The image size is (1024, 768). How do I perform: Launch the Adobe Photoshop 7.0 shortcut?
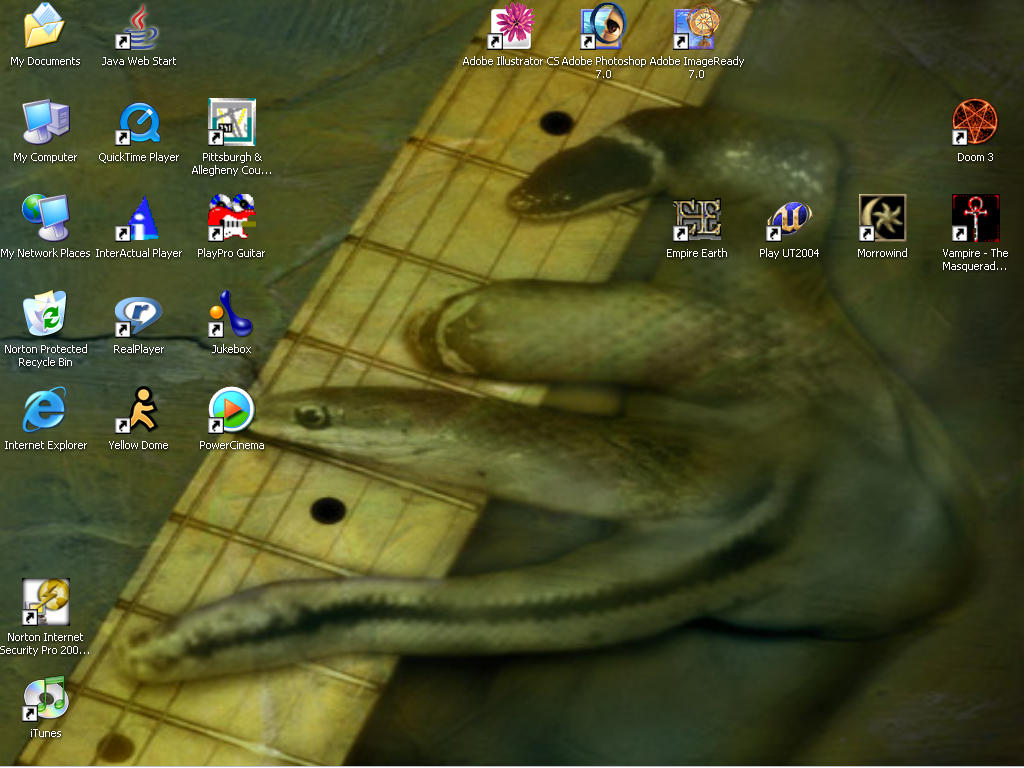point(603,26)
